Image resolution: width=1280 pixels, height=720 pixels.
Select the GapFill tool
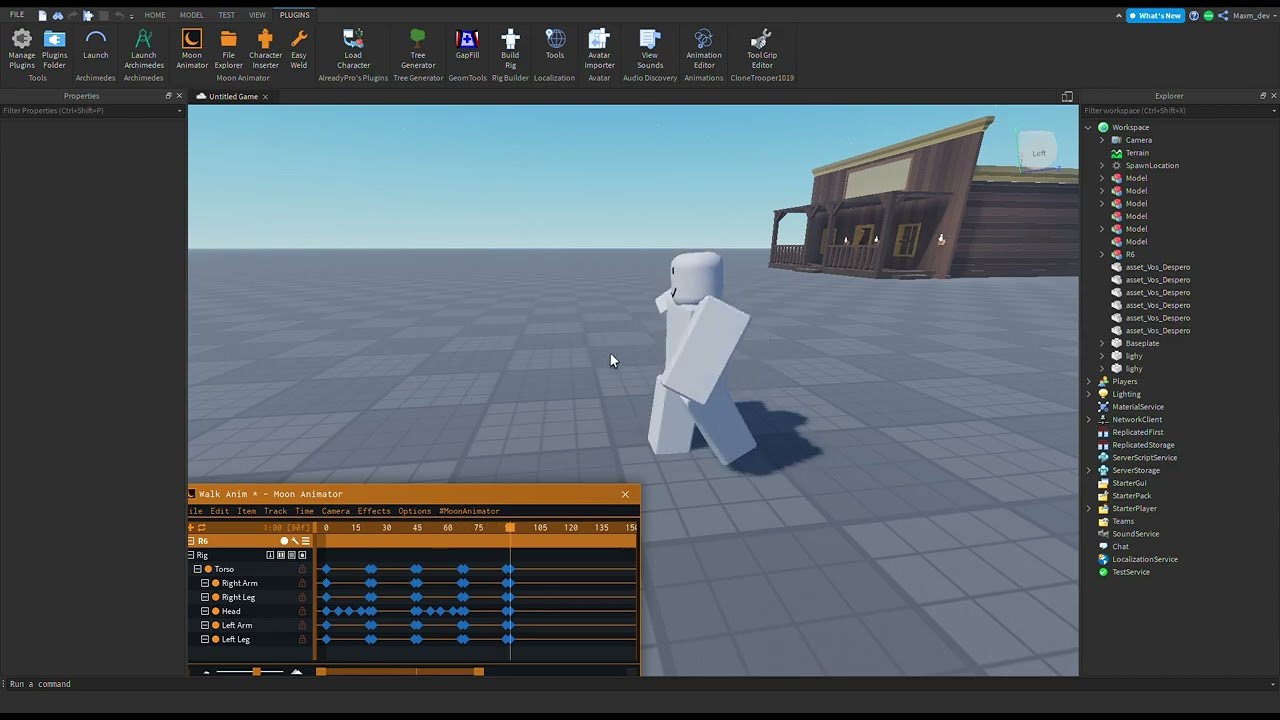click(467, 44)
